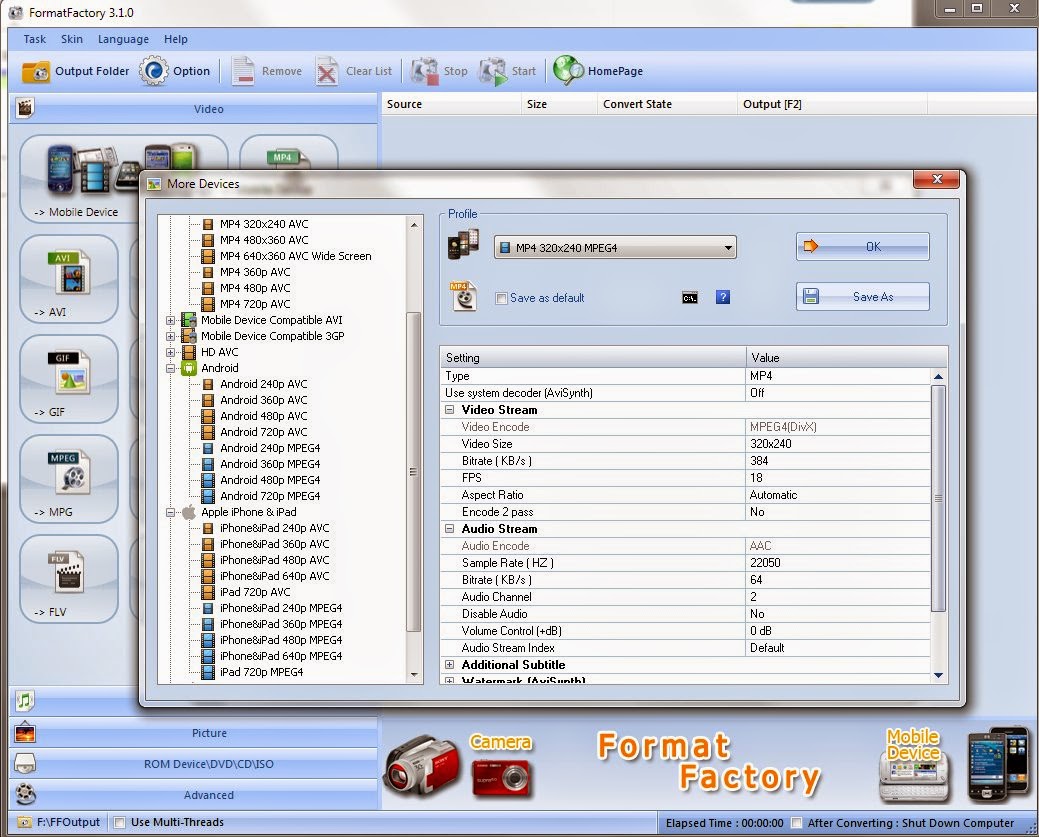This screenshot has width=1039, height=837.
Task: Click the Mobile Device banner icon
Action: (914, 765)
